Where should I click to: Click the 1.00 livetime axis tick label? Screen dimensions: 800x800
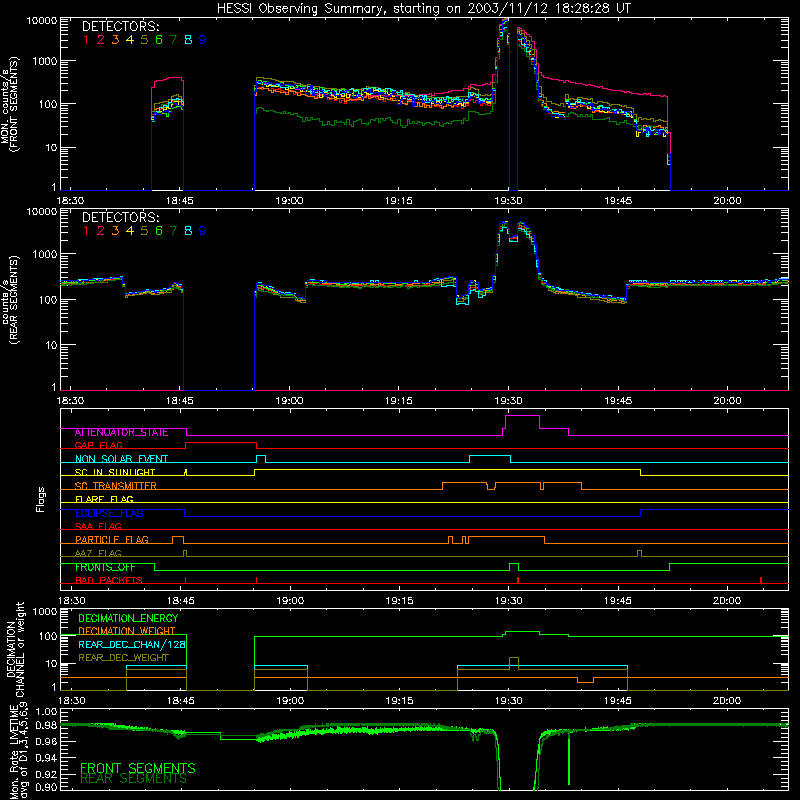(46, 712)
